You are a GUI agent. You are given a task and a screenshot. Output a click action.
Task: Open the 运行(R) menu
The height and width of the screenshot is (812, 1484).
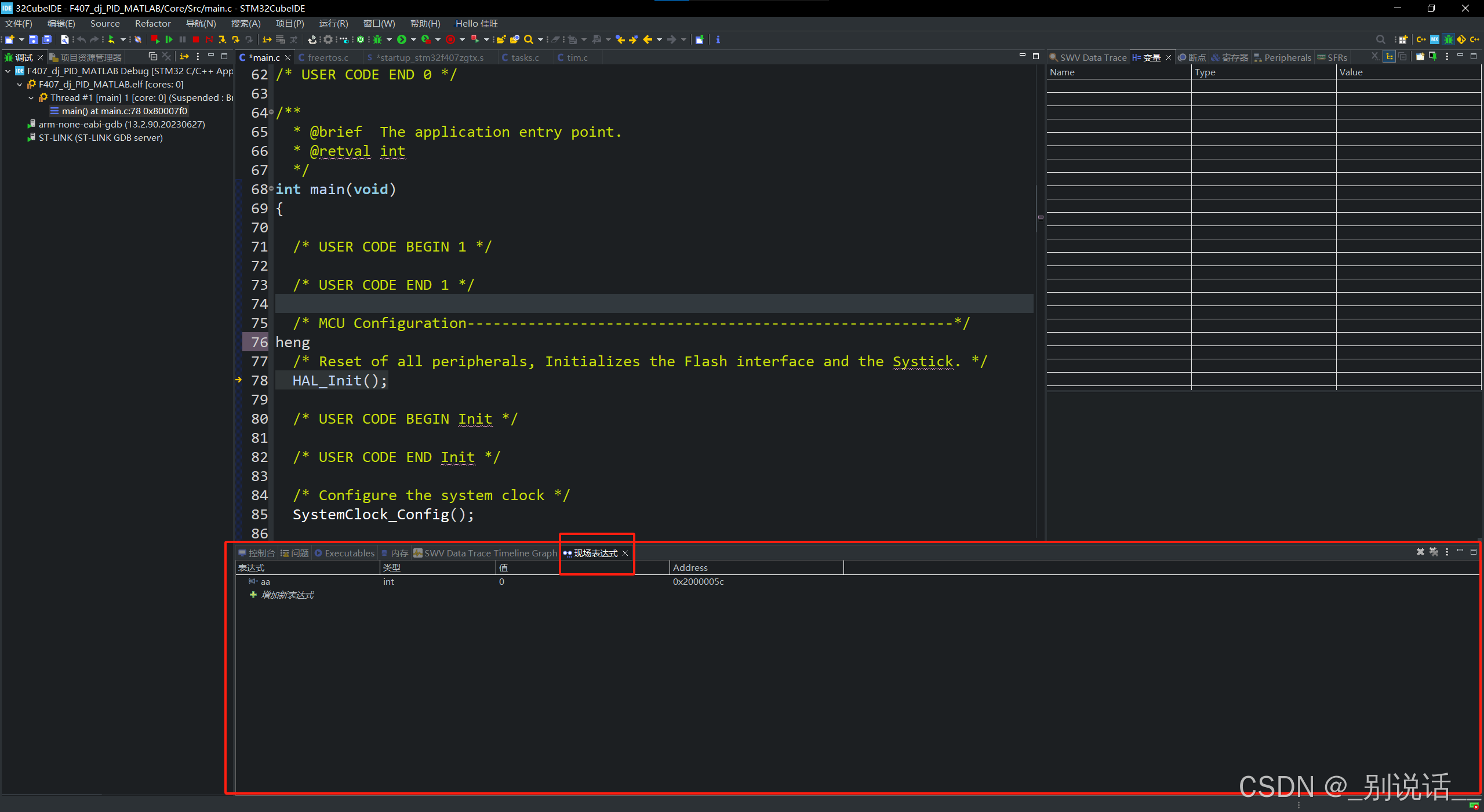coord(333,23)
